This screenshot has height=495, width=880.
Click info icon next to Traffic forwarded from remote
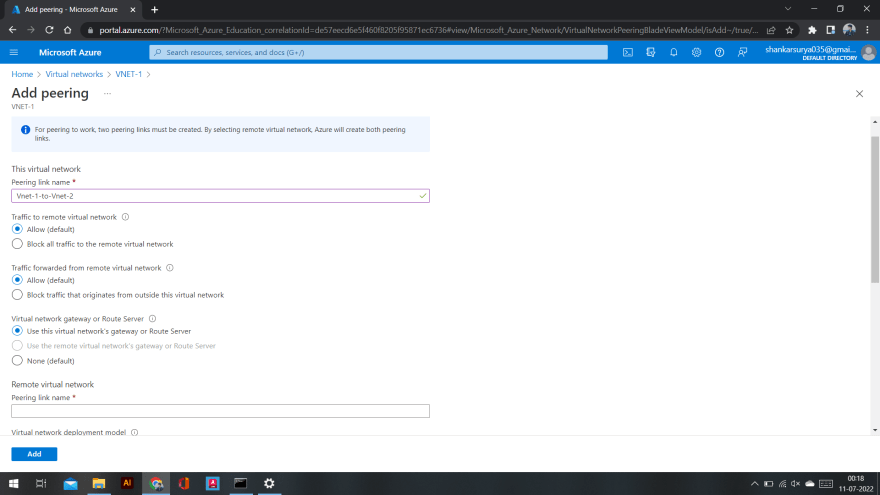coord(170,268)
